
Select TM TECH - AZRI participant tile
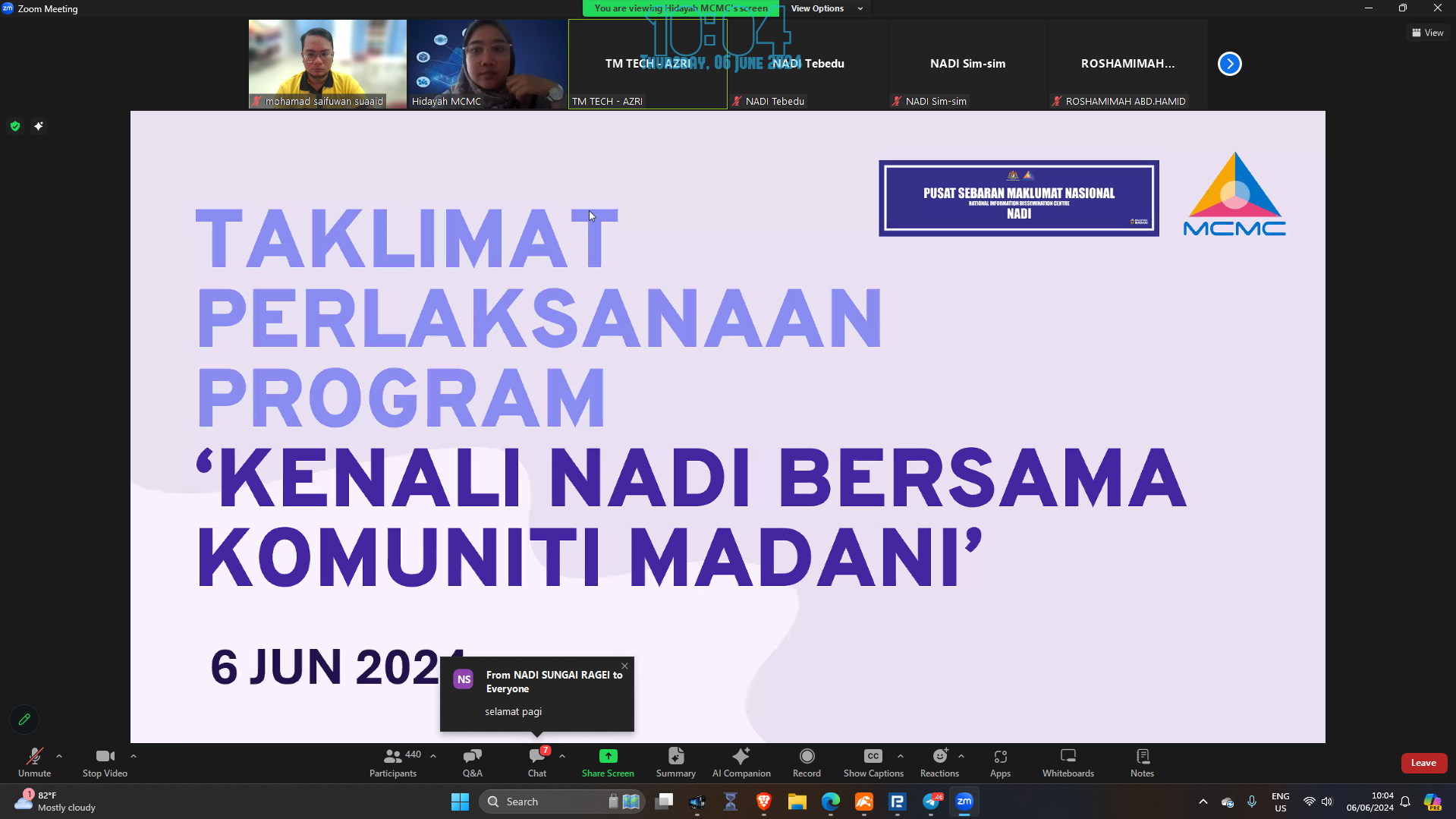click(x=647, y=64)
